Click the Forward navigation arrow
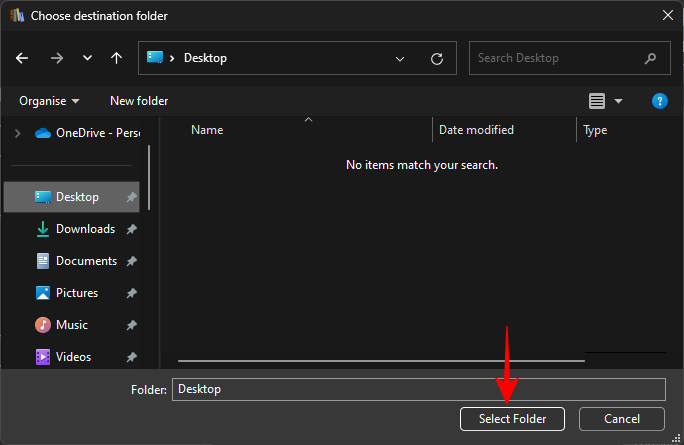Image resolution: width=684 pixels, height=445 pixels. coord(56,58)
